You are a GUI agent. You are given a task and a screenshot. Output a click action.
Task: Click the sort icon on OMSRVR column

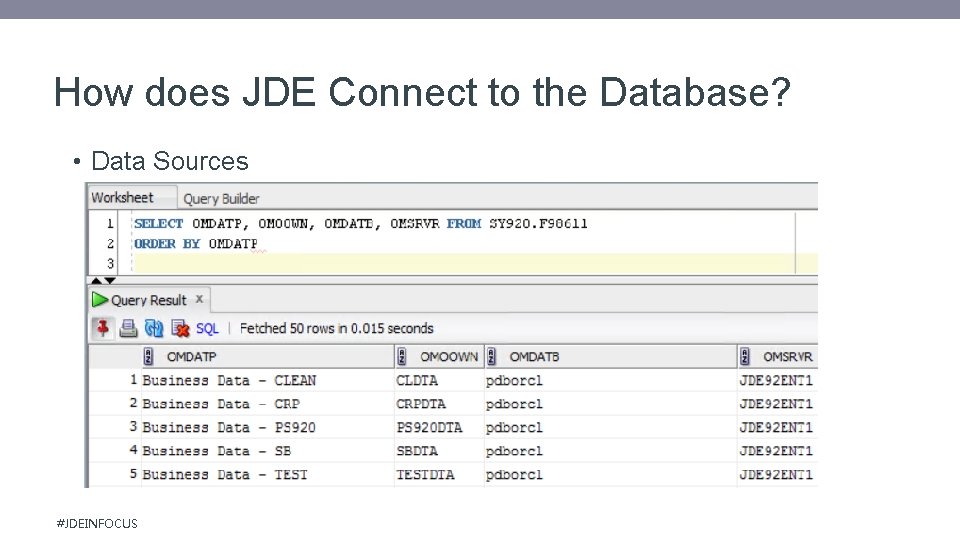point(745,357)
